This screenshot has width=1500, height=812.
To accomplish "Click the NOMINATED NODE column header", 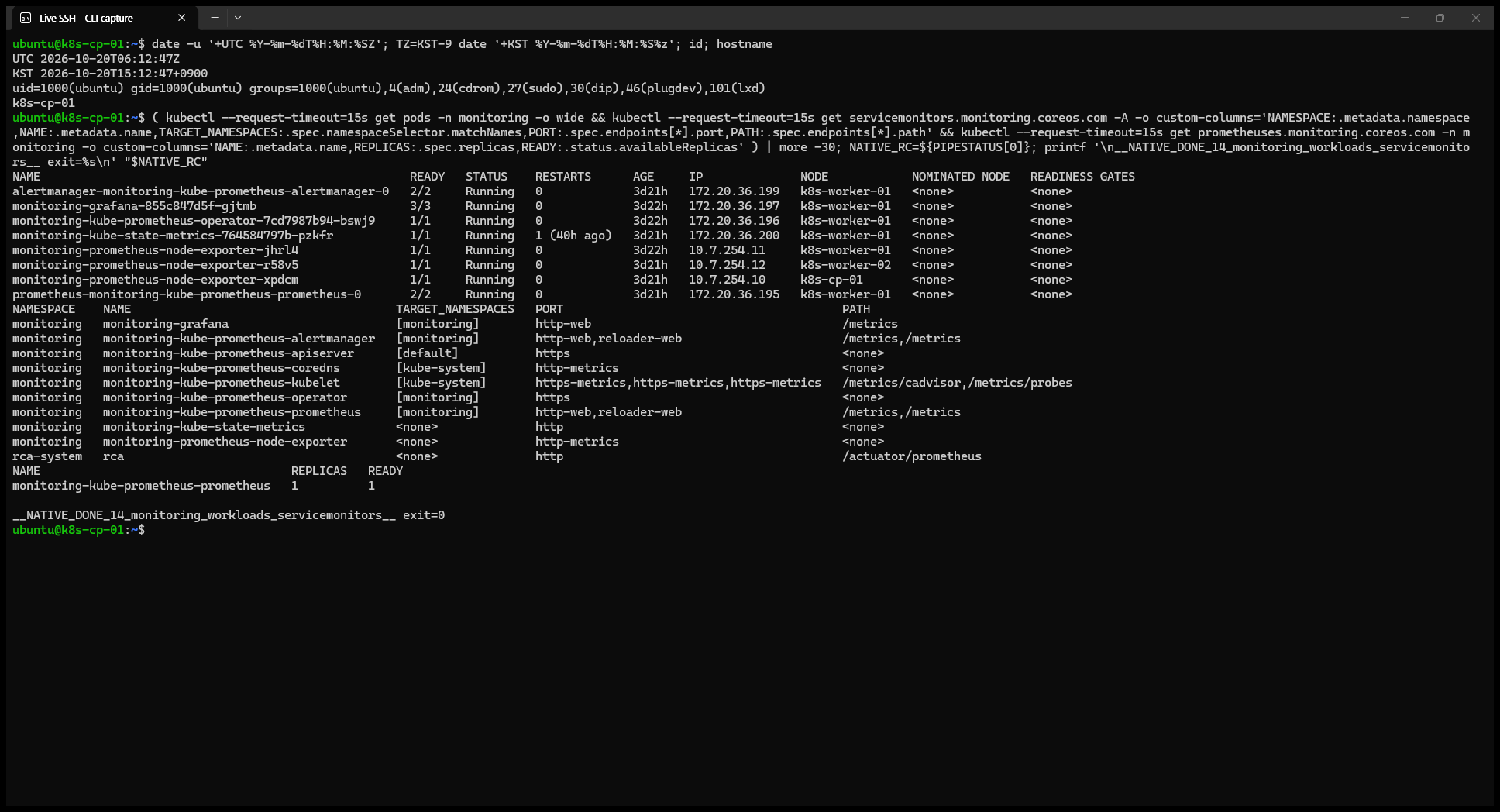I will pyautogui.click(x=961, y=177).
